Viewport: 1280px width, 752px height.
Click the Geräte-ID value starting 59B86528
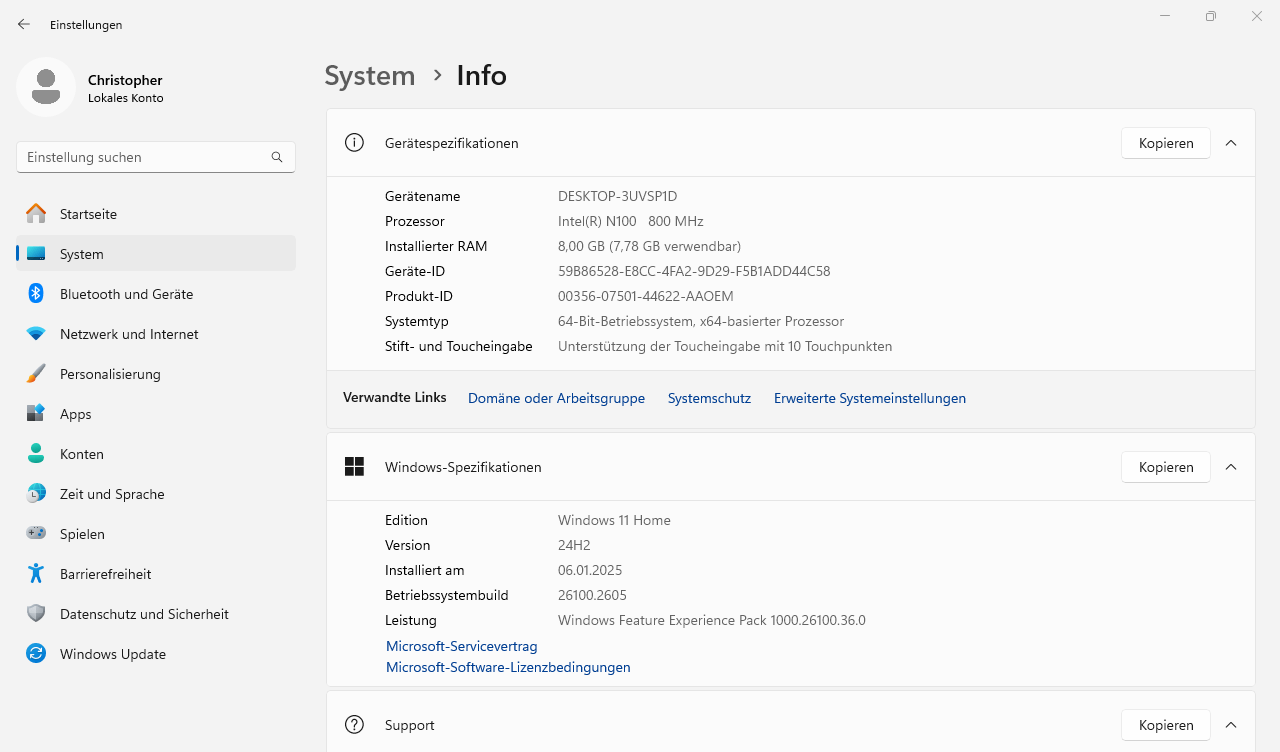[694, 271]
